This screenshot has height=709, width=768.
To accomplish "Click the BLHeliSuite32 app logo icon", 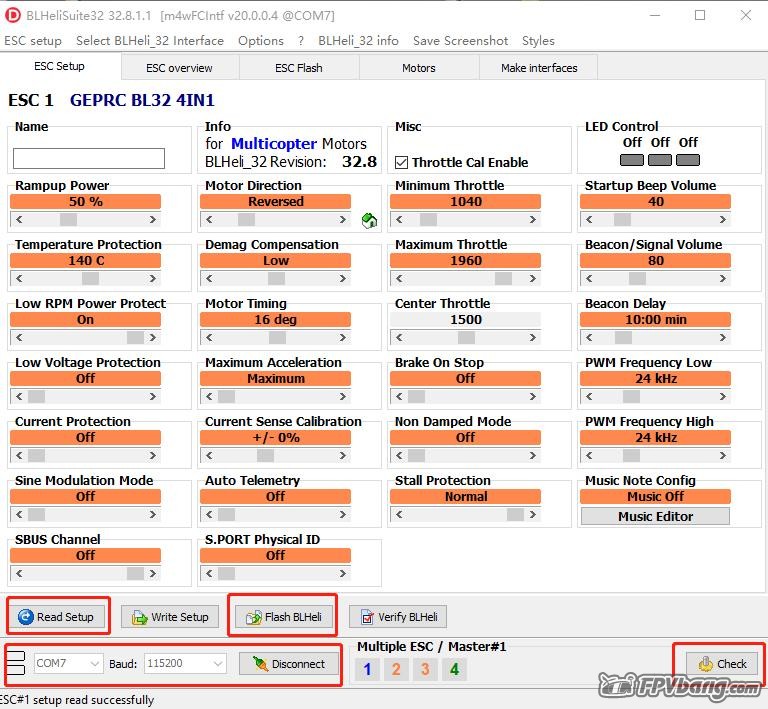I will pos(13,15).
